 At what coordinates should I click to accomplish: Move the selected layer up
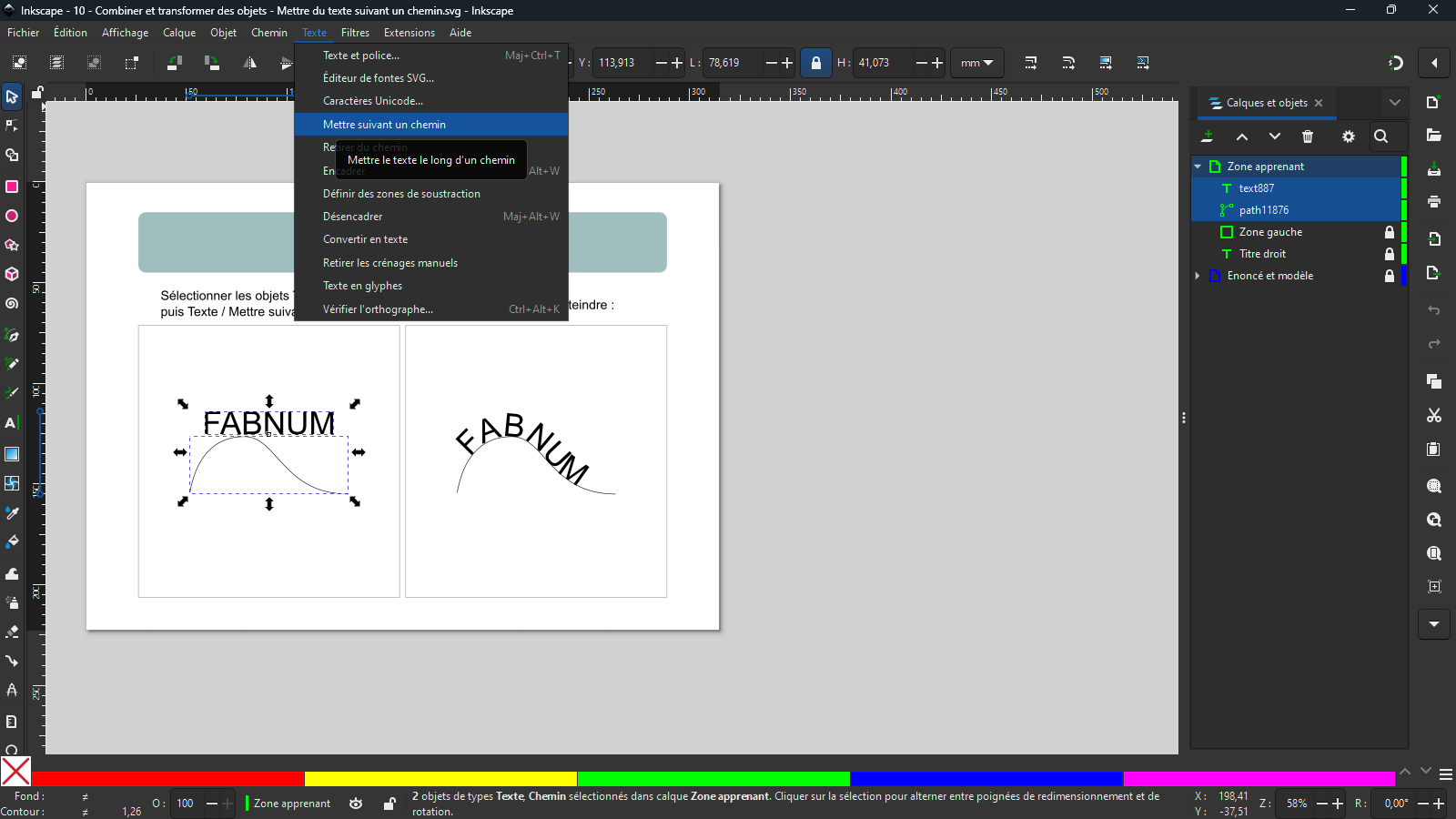point(1242,136)
